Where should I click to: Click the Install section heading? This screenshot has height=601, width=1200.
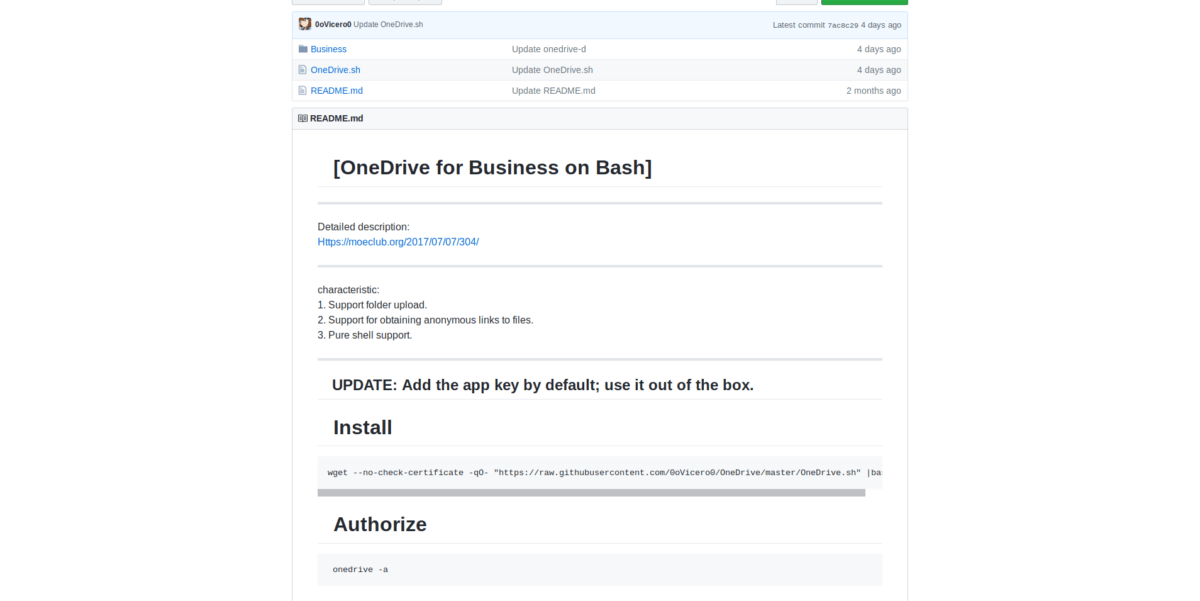click(x=362, y=428)
